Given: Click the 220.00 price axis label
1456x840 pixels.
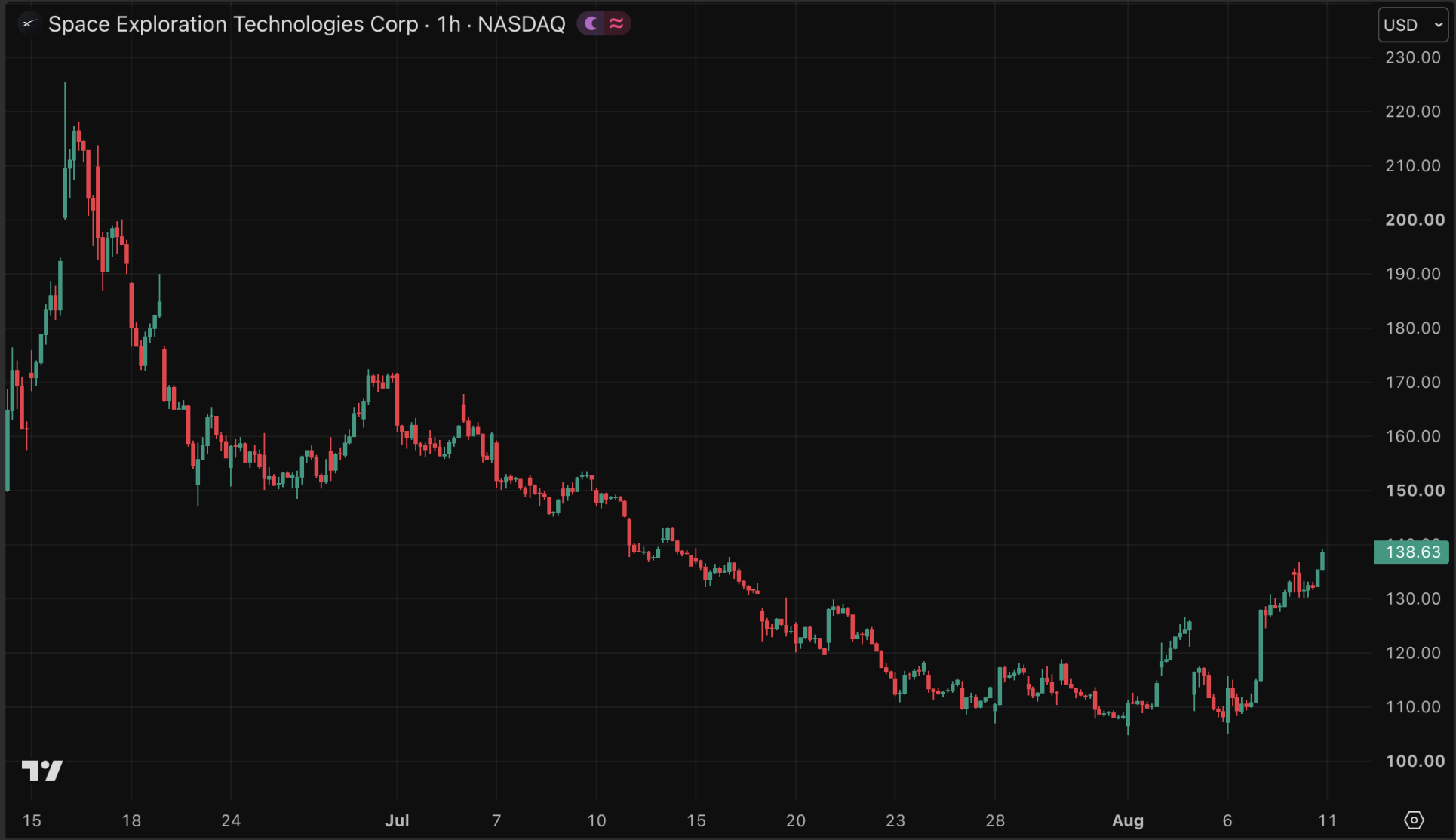Looking at the screenshot, I should pyautogui.click(x=1413, y=112).
